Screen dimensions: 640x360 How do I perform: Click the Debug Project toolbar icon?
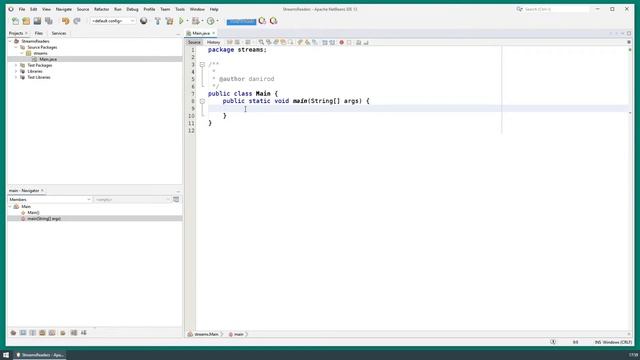tap(196, 21)
